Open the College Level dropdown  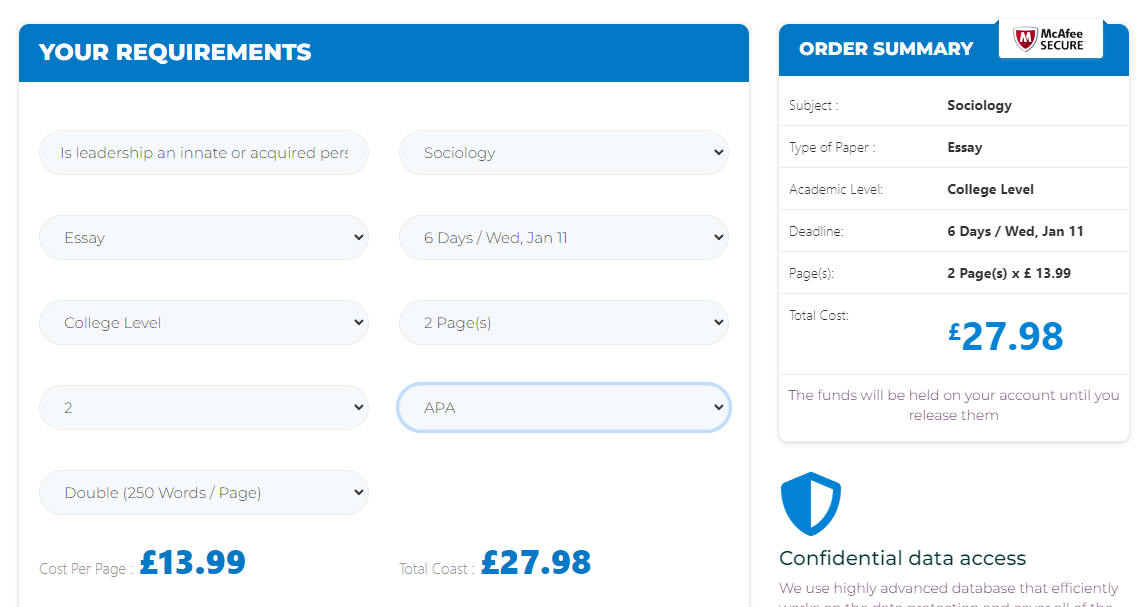click(204, 322)
